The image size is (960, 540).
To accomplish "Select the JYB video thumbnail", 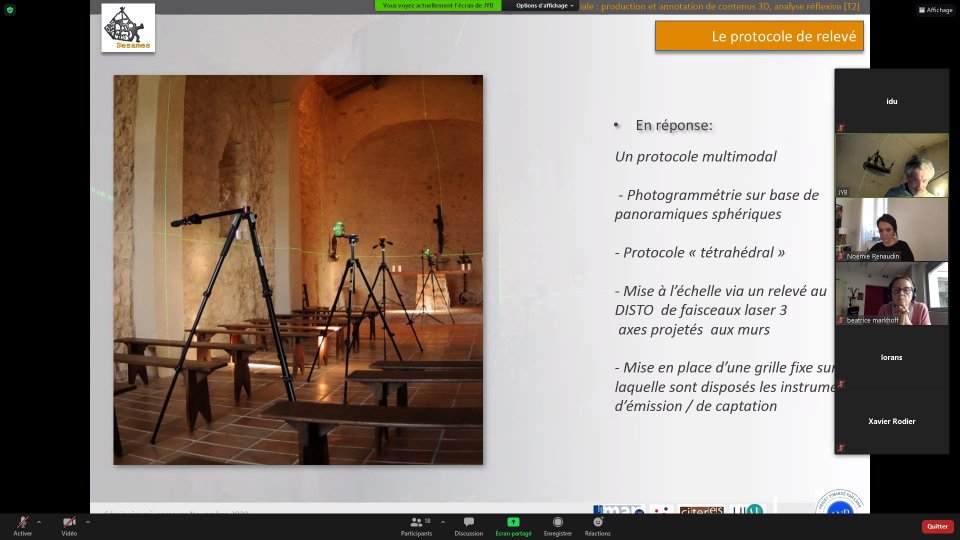I will [891, 165].
